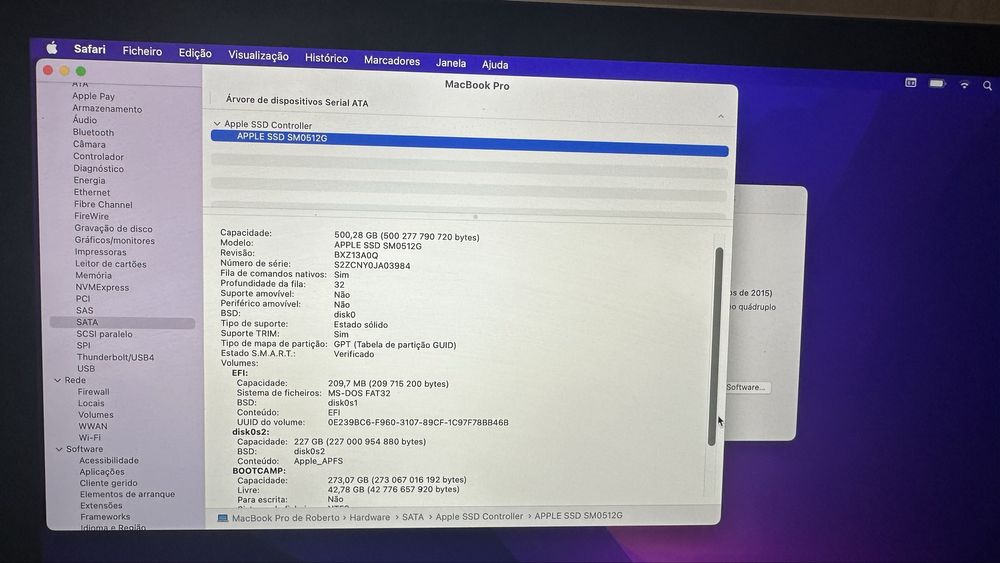Open the Ajuda menu
Screen dimensions: 1000x563
(x=495, y=65)
